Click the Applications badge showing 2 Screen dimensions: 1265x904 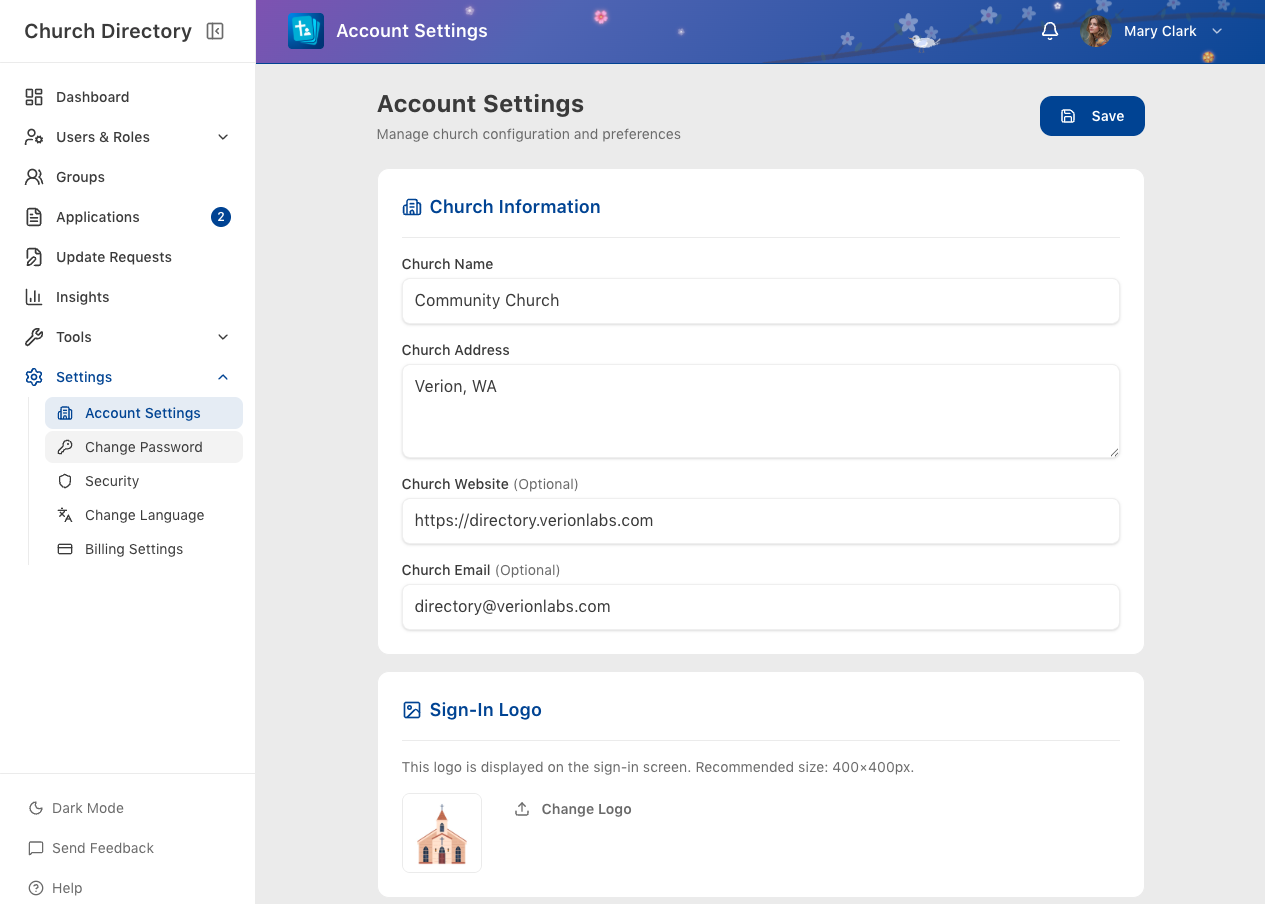(221, 217)
